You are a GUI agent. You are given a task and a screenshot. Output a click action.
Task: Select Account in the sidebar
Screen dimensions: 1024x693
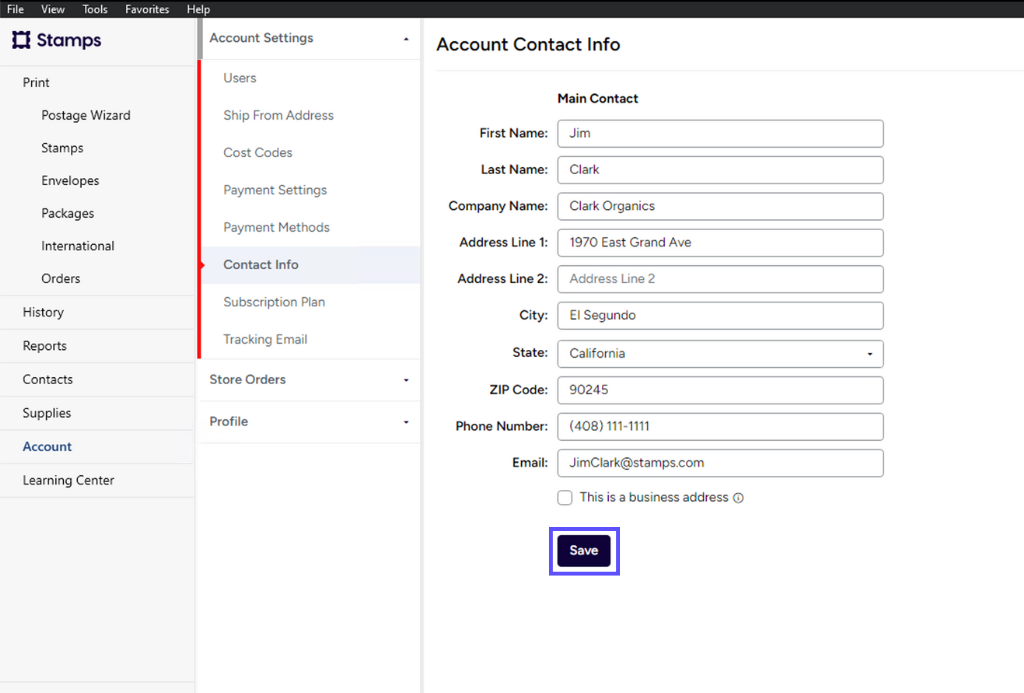97,447
